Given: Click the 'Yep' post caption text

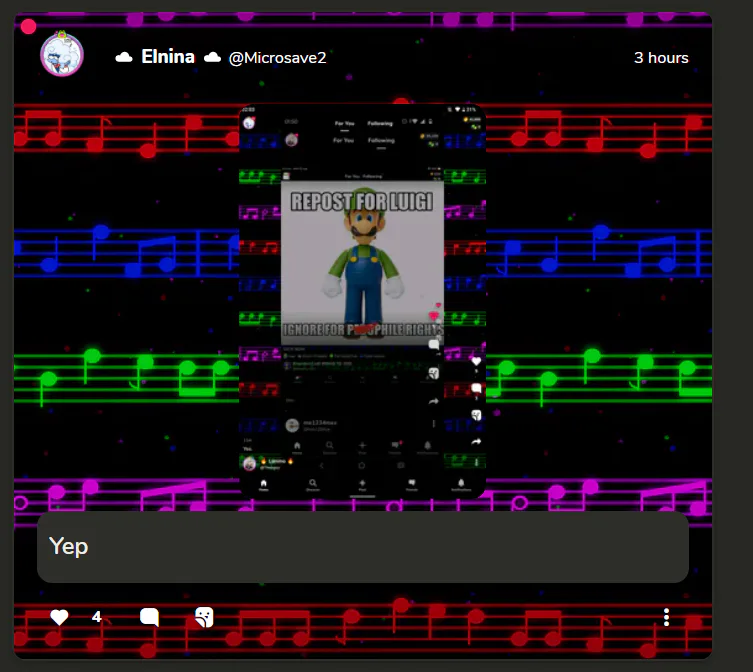Looking at the screenshot, I should [69, 547].
